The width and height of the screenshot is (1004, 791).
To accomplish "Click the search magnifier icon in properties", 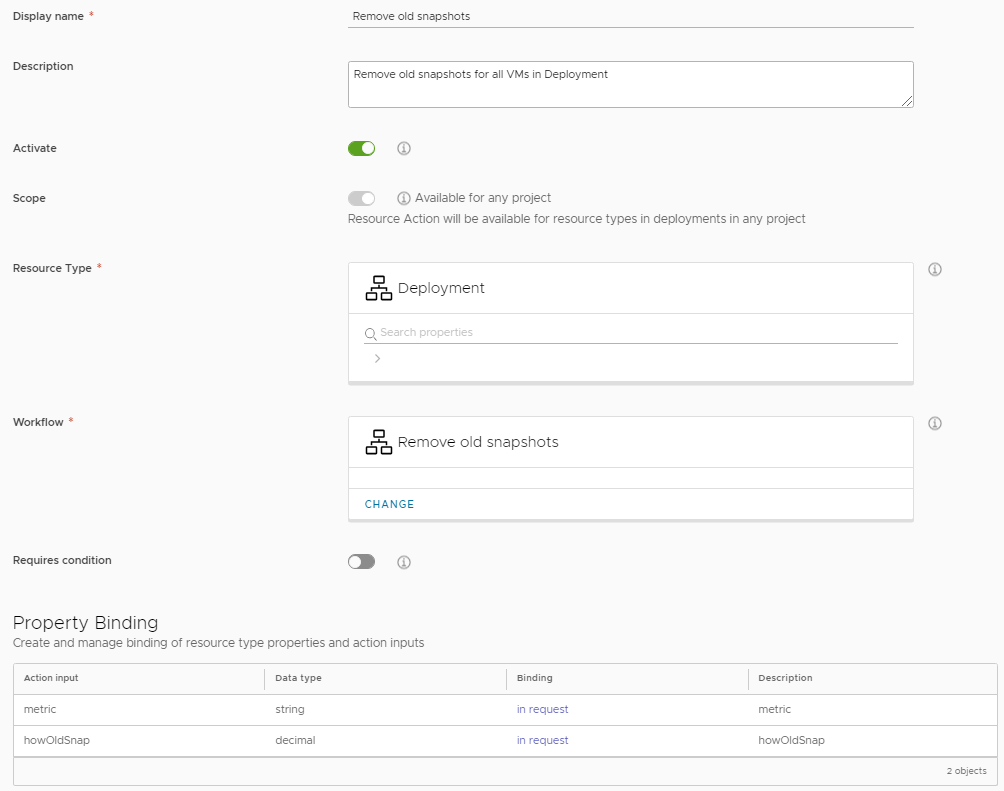I will pyautogui.click(x=370, y=334).
